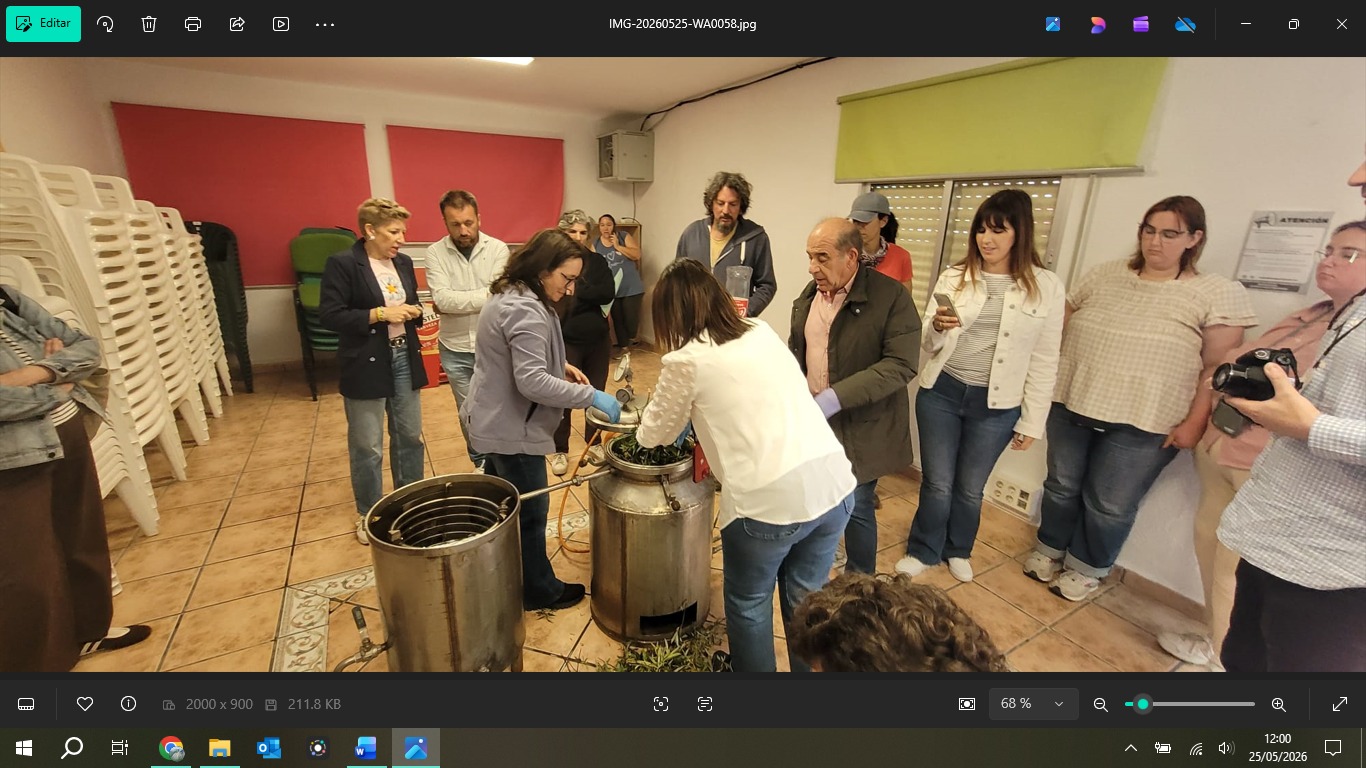Screen dimensions: 1366x768
Task: Adjust the zoom slider handle
Action: click(1143, 704)
